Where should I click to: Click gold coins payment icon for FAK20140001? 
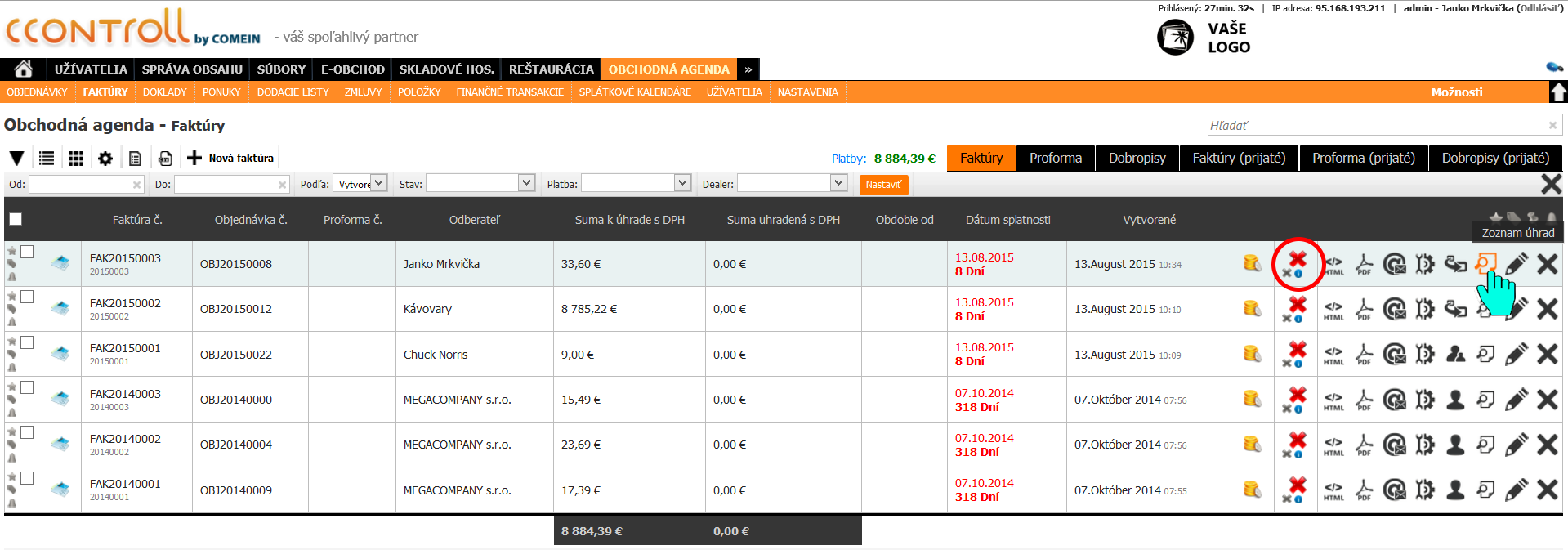tap(1252, 490)
